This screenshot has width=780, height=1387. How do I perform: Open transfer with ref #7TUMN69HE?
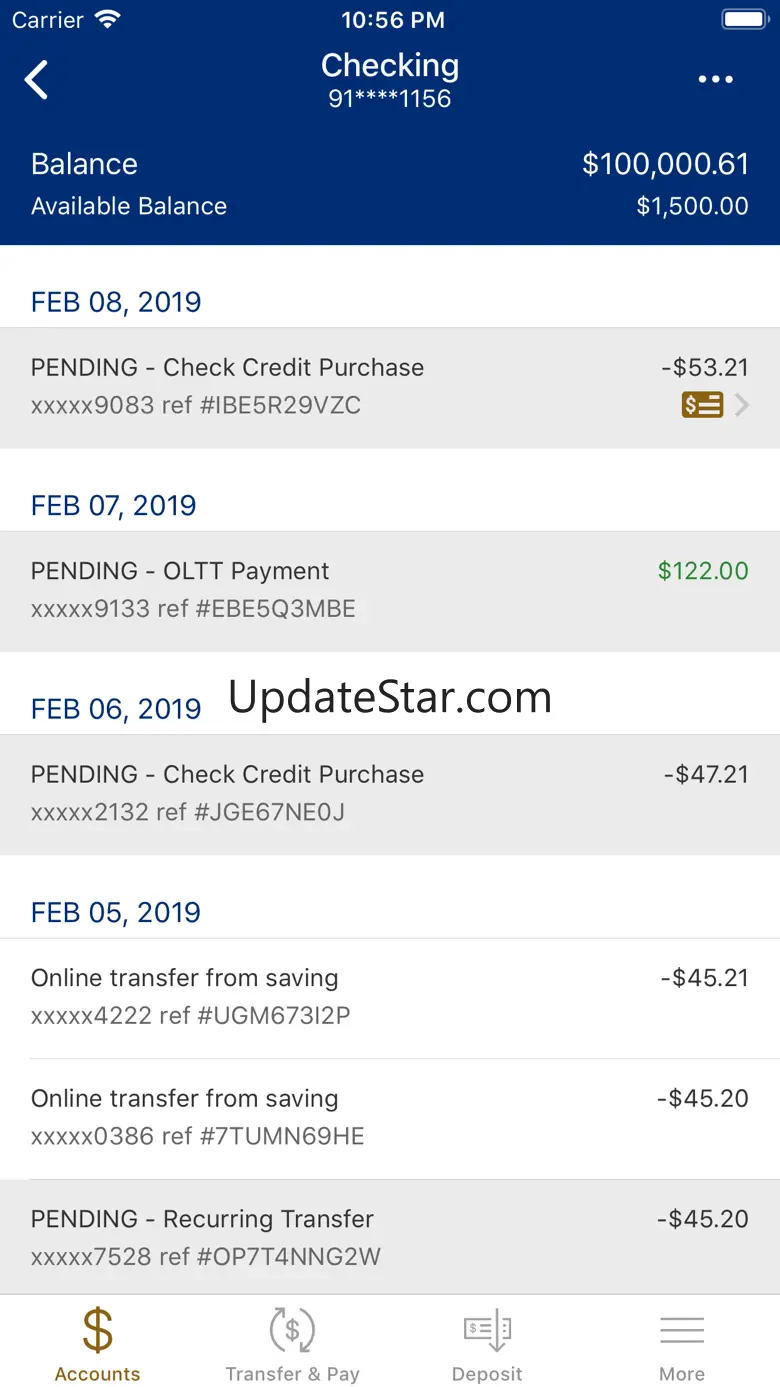coord(390,1117)
